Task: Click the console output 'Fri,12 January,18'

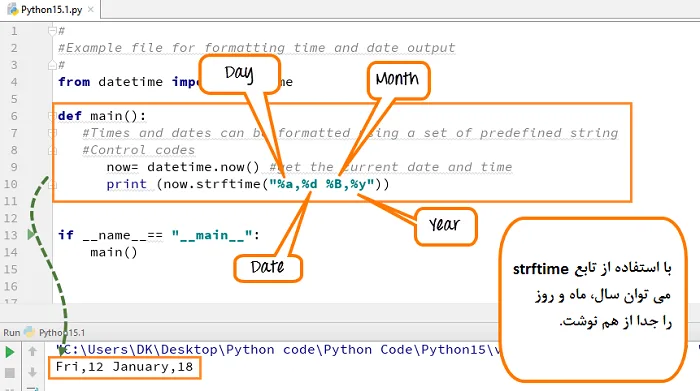Action: [x=124, y=367]
